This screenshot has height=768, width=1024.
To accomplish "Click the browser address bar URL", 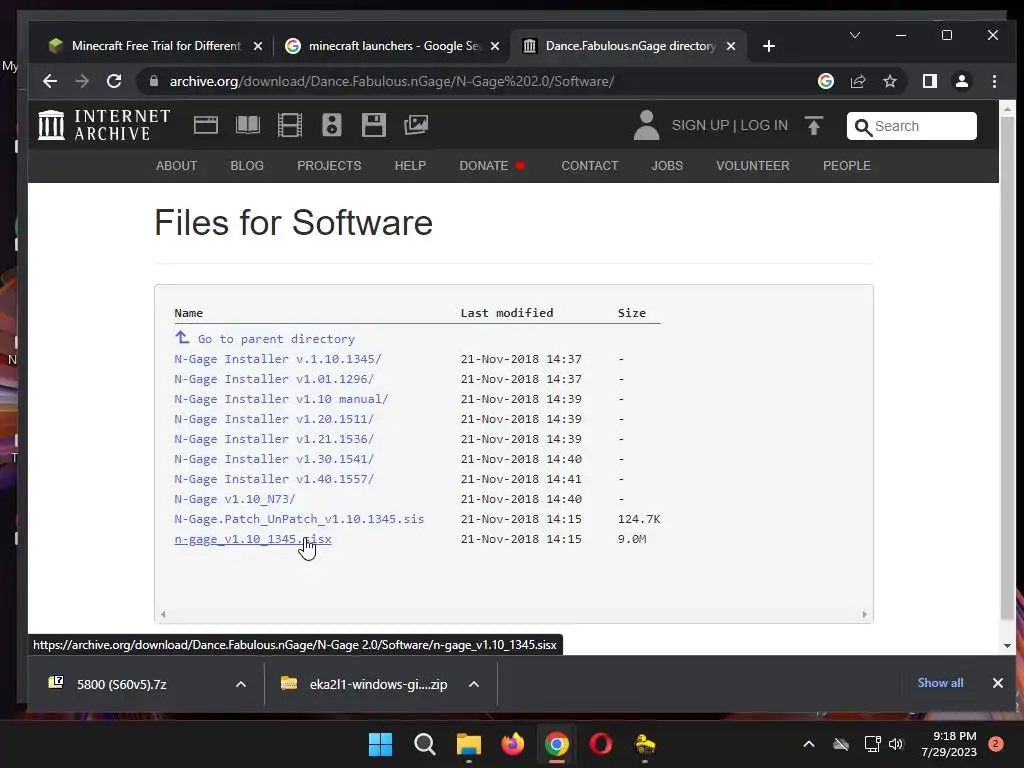I will click(x=392, y=81).
